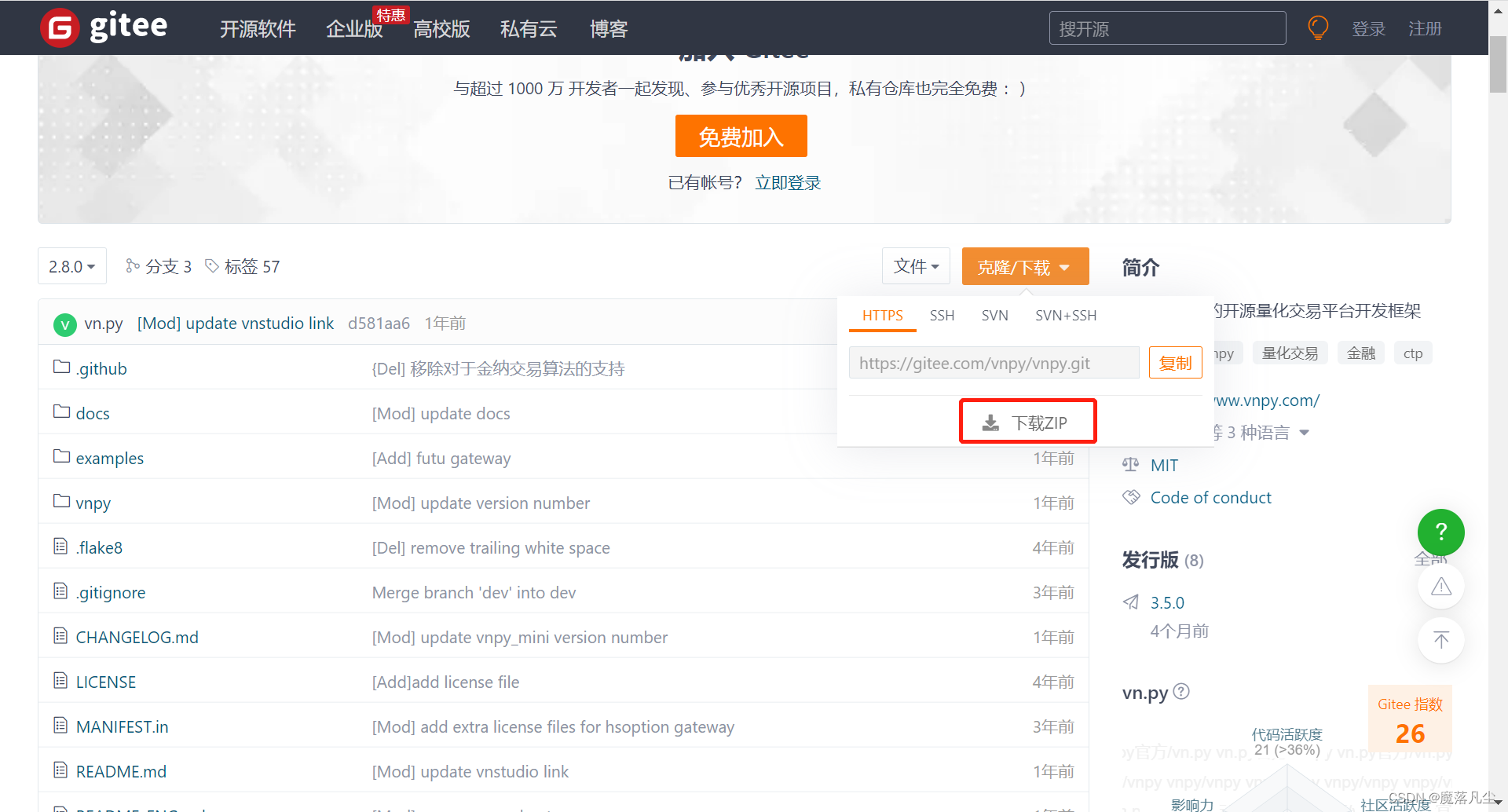Open the docs folder icon
This screenshot has height=812, width=1508.
pyautogui.click(x=61, y=411)
